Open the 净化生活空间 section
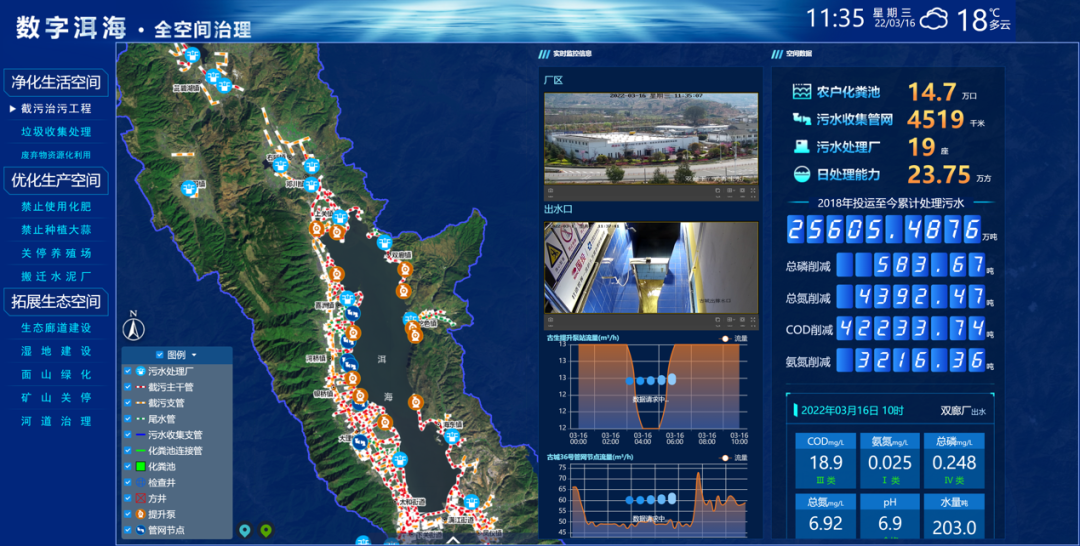This screenshot has width=1080, height=546. (56, 82)
